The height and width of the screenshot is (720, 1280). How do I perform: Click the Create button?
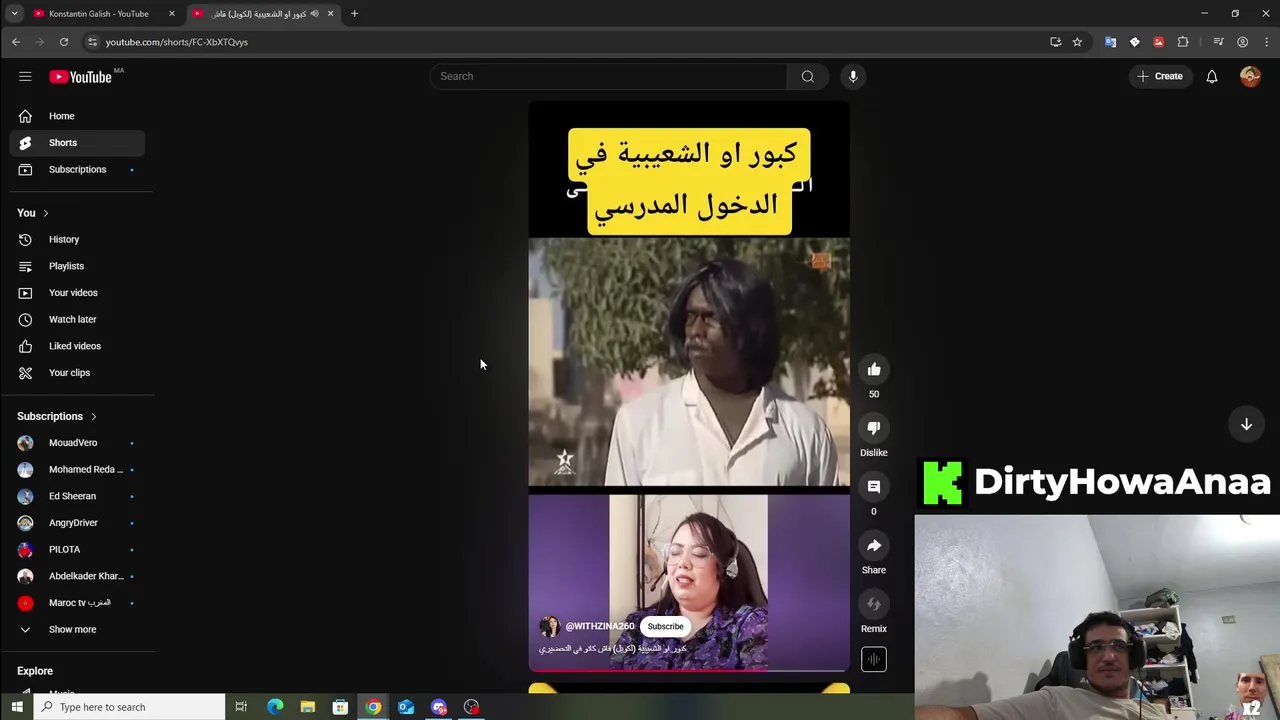pyautogui.click(x=1160, y=76)
